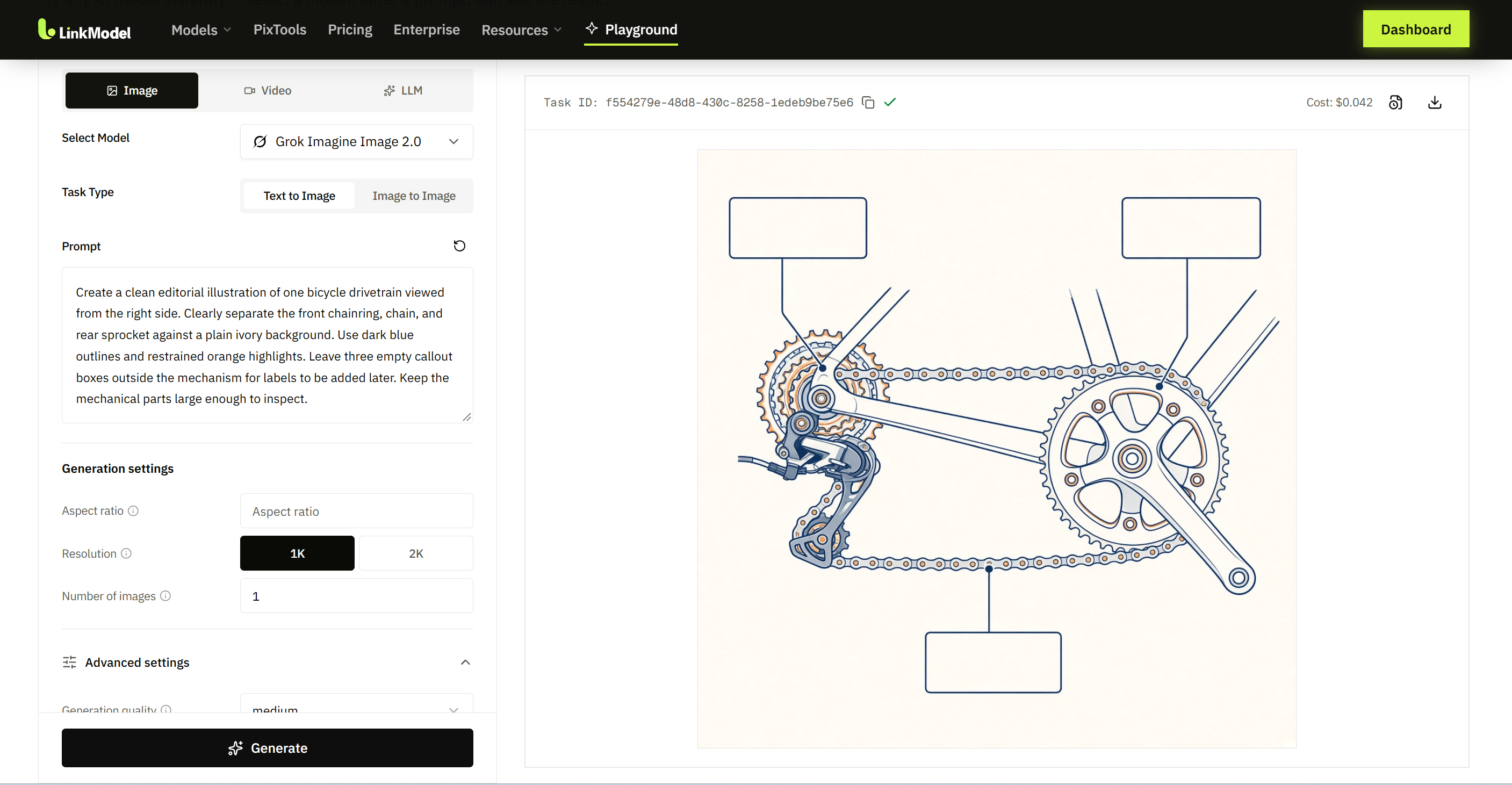Switch task type to Image to Image
The height and width of the screenshot is (785, 1512).
(414, 196)
